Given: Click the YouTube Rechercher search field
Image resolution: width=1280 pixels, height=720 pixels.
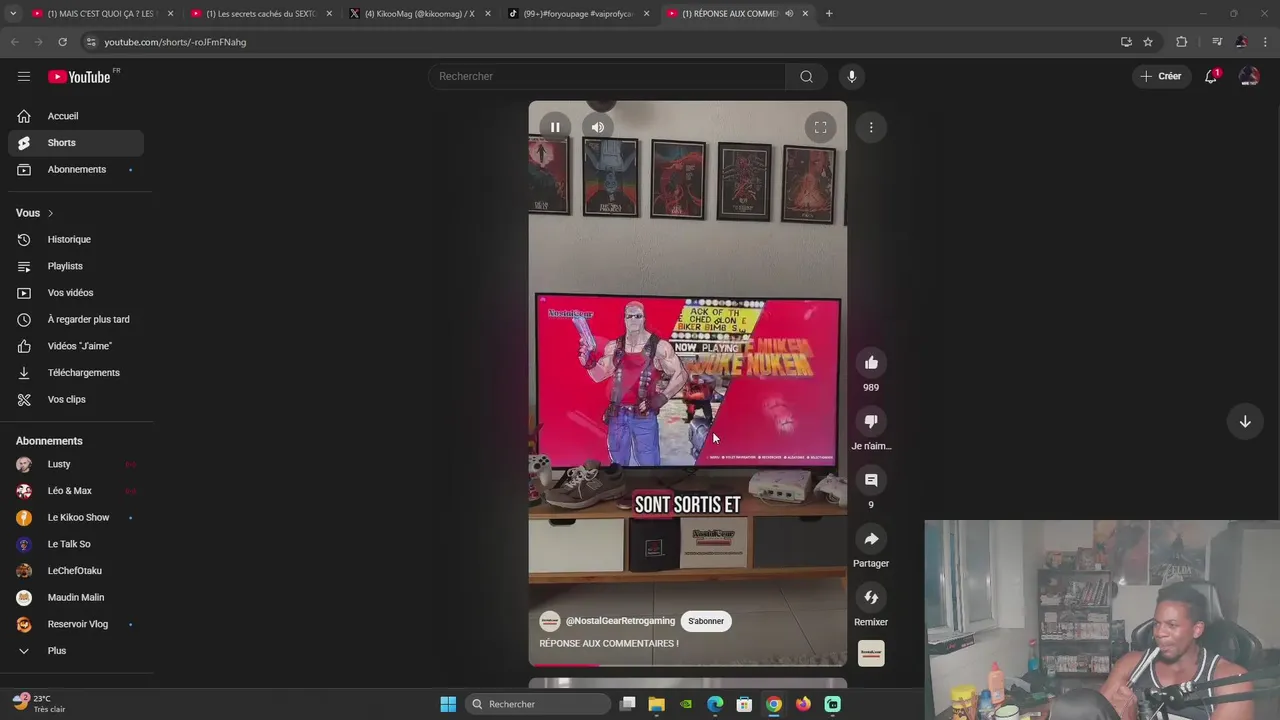Looking at the screenshot, I should 607,76.
